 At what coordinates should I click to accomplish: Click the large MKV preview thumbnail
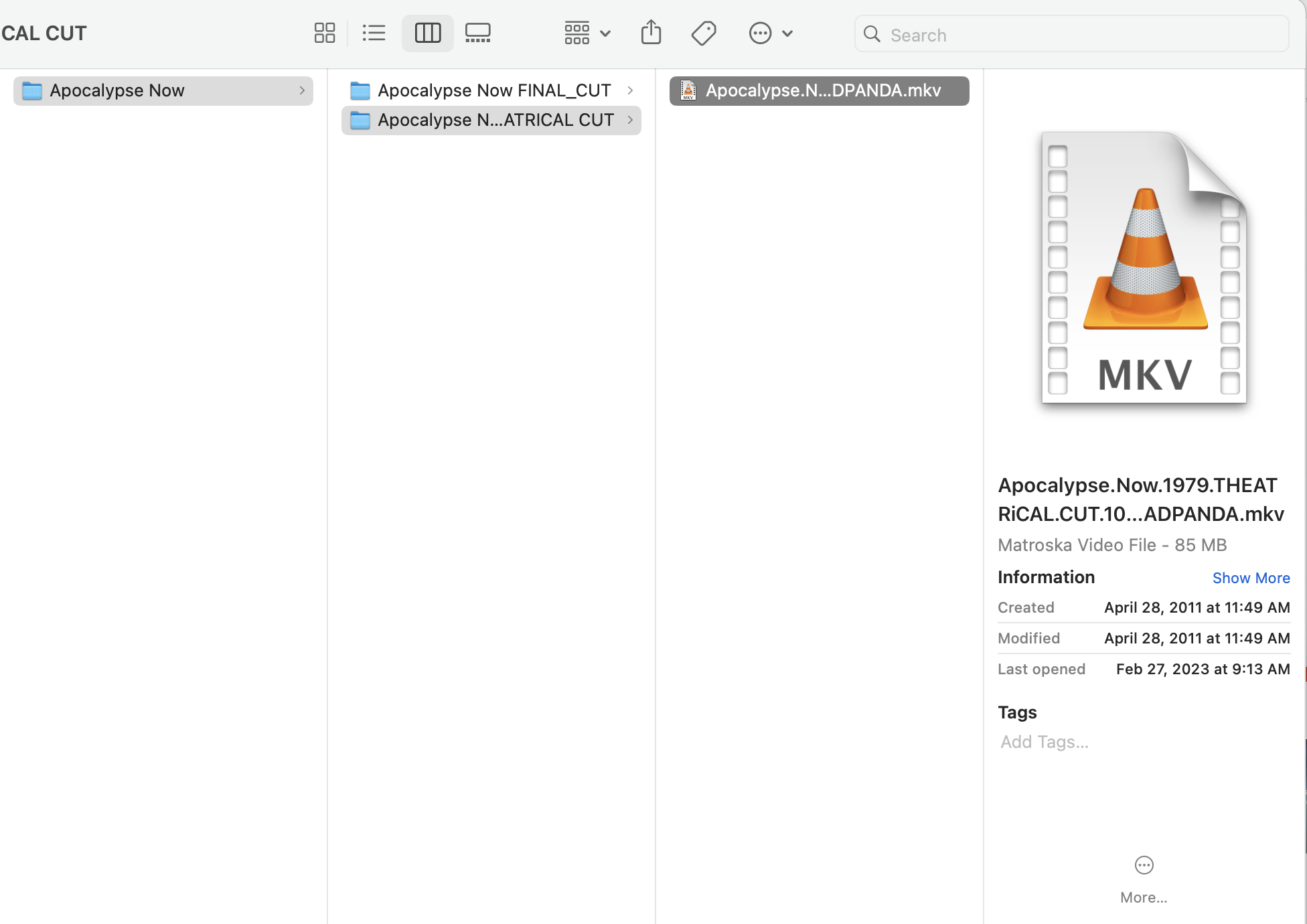coord(1144,268)
